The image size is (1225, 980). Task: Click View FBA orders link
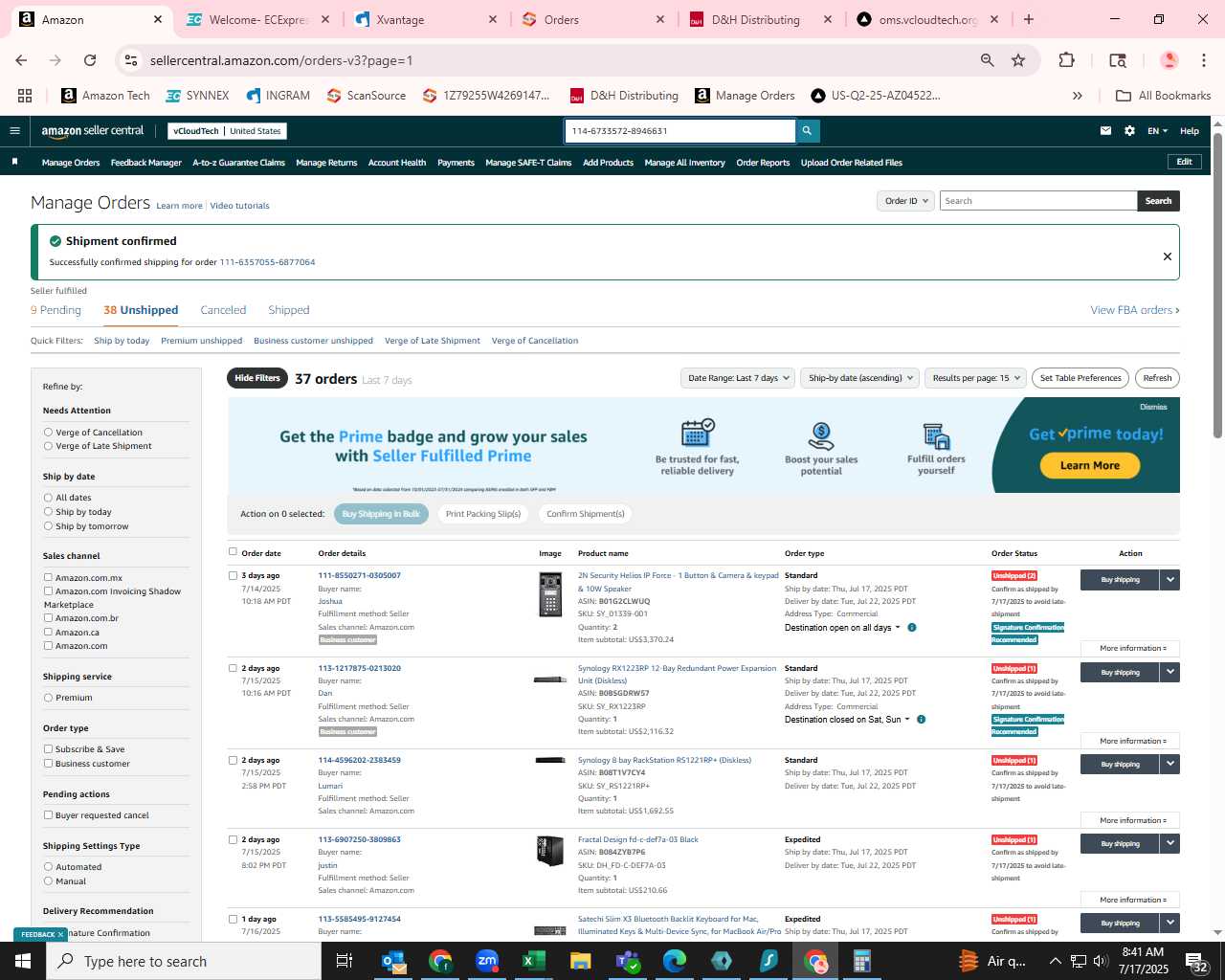tap(1135, 310)
